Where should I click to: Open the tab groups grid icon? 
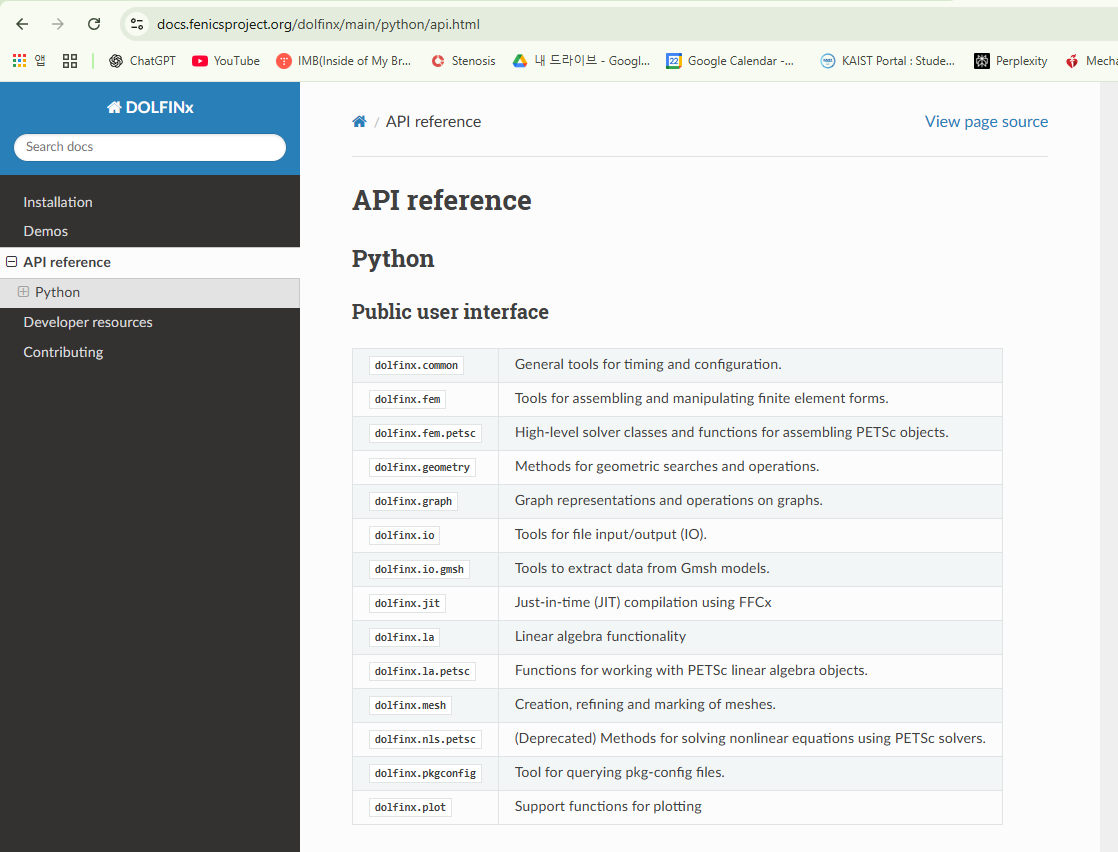coord(70,61)
